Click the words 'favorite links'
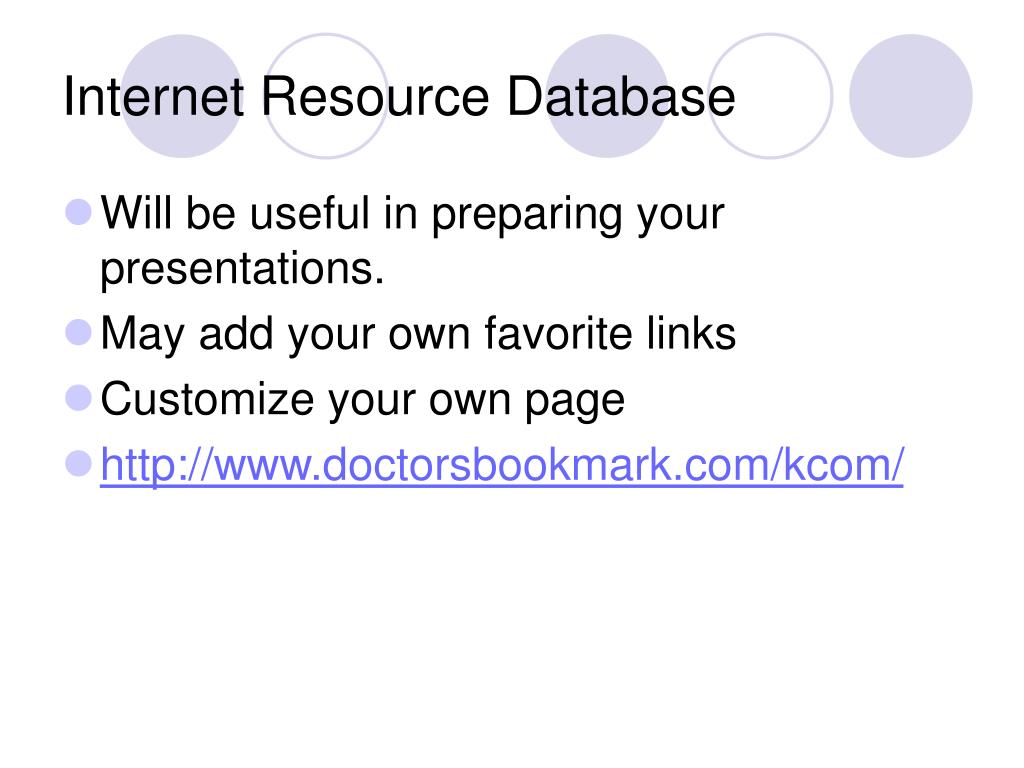Screen dimensions: 1024x768 [x=610, y=333]
